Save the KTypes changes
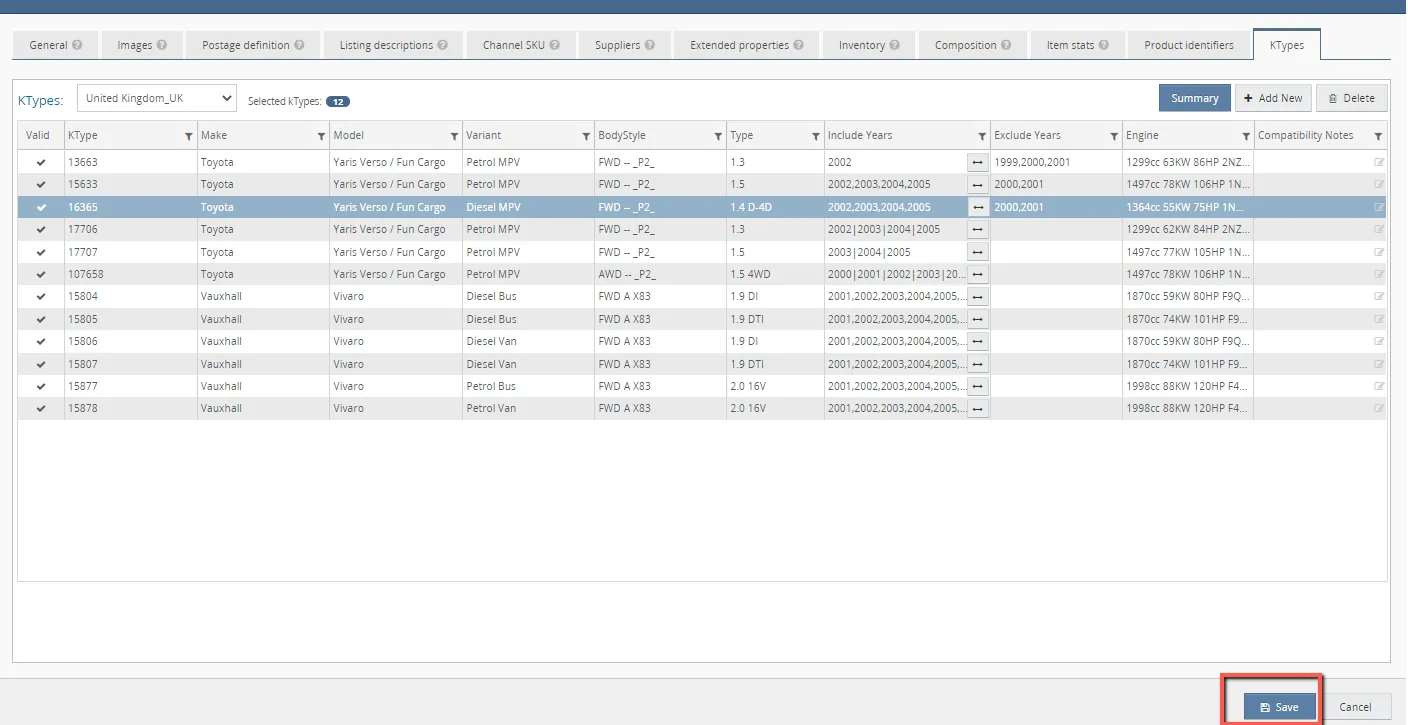 [x=1279, y=707]
